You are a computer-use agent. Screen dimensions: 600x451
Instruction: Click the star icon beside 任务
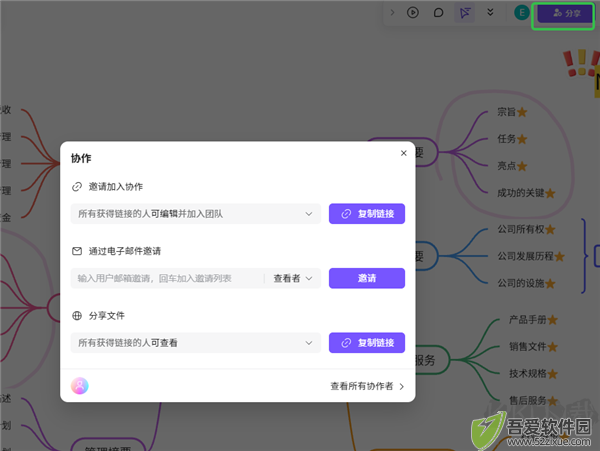click(522, 139)
